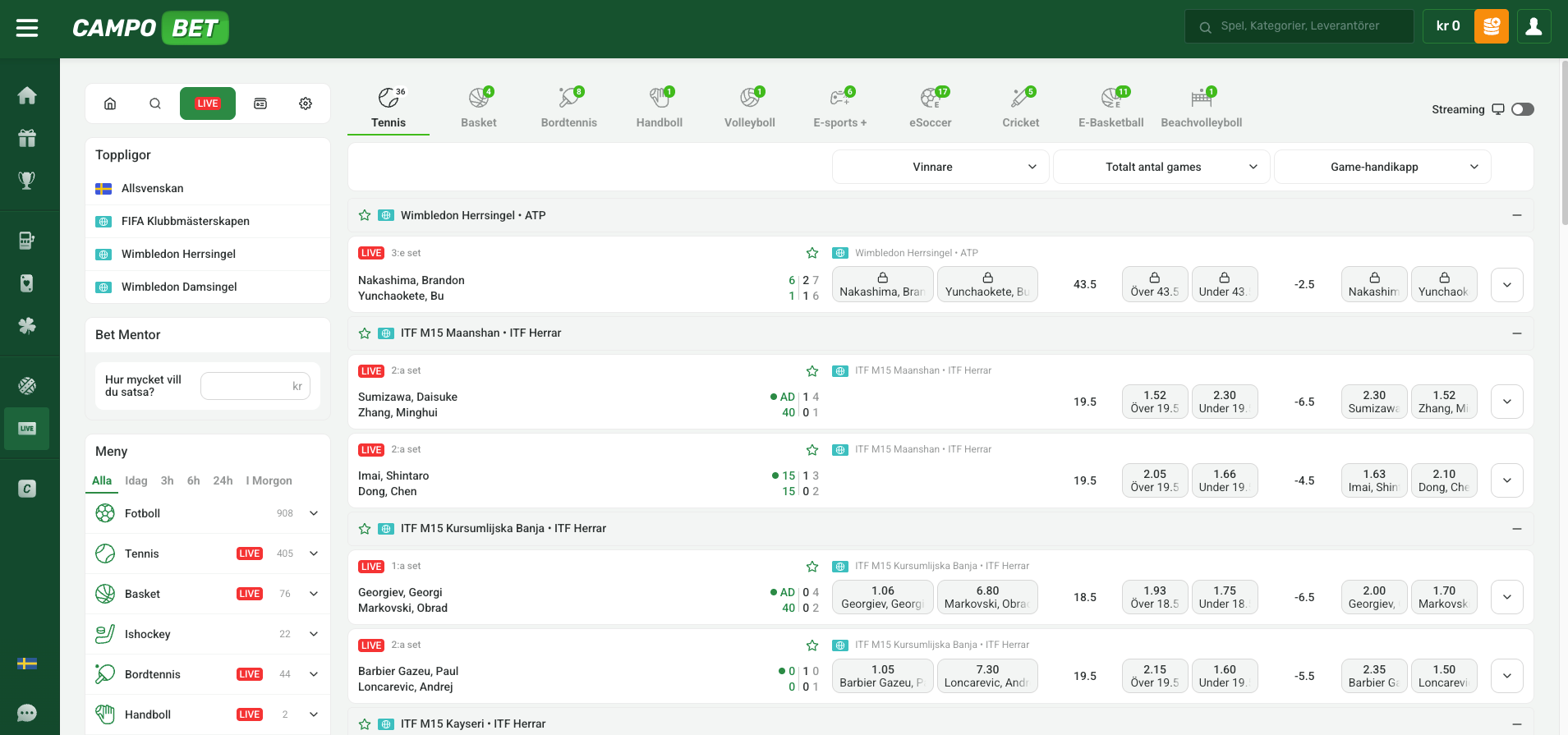This screenshot has width=1568, height=735.
Task: Open FIFA Klubbmästerskapen league link
Action: click(208, 221)
